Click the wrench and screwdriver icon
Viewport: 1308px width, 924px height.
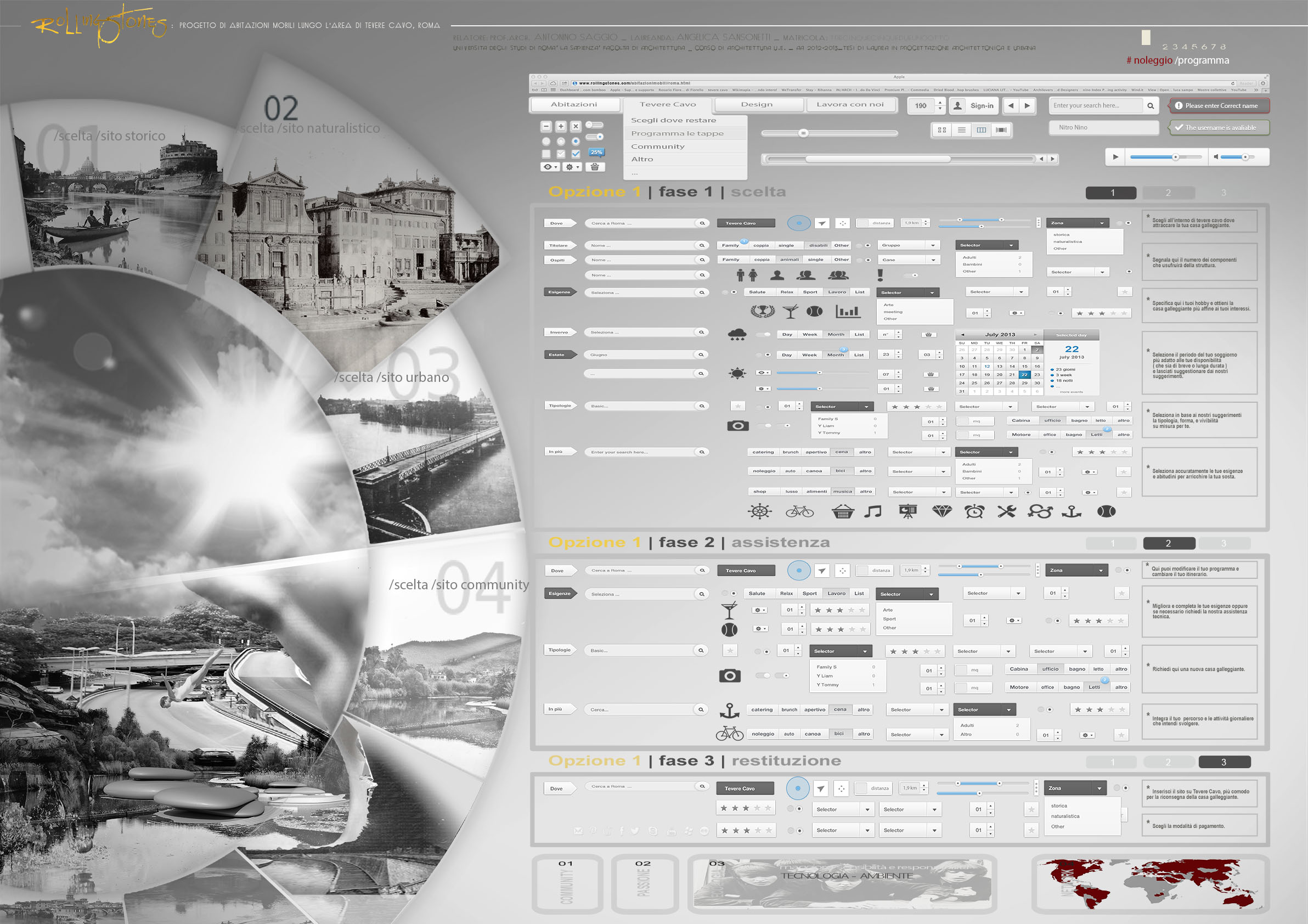[x=1006, y=511]
